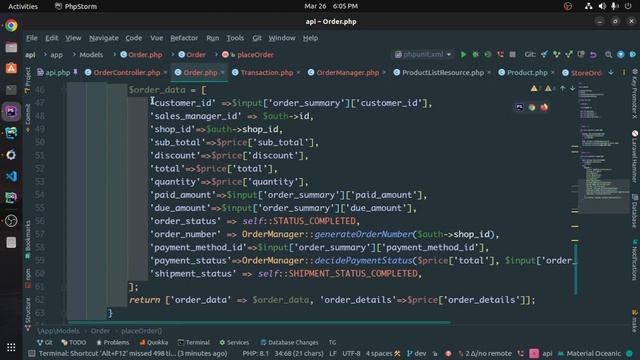
Task: Open the Edit menu
Action: pos(51,38)
